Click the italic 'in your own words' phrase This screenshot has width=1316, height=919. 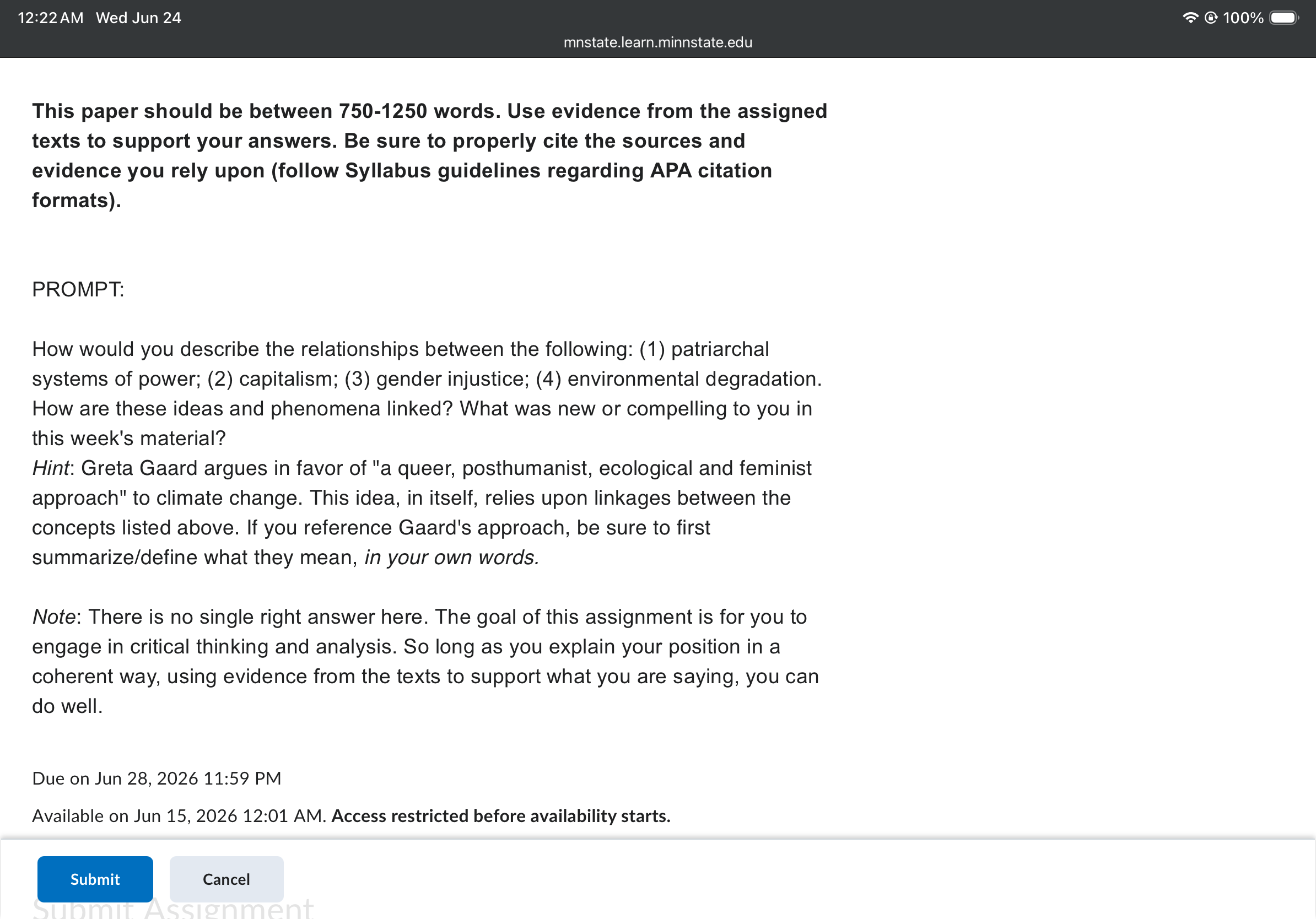point(452,557)
